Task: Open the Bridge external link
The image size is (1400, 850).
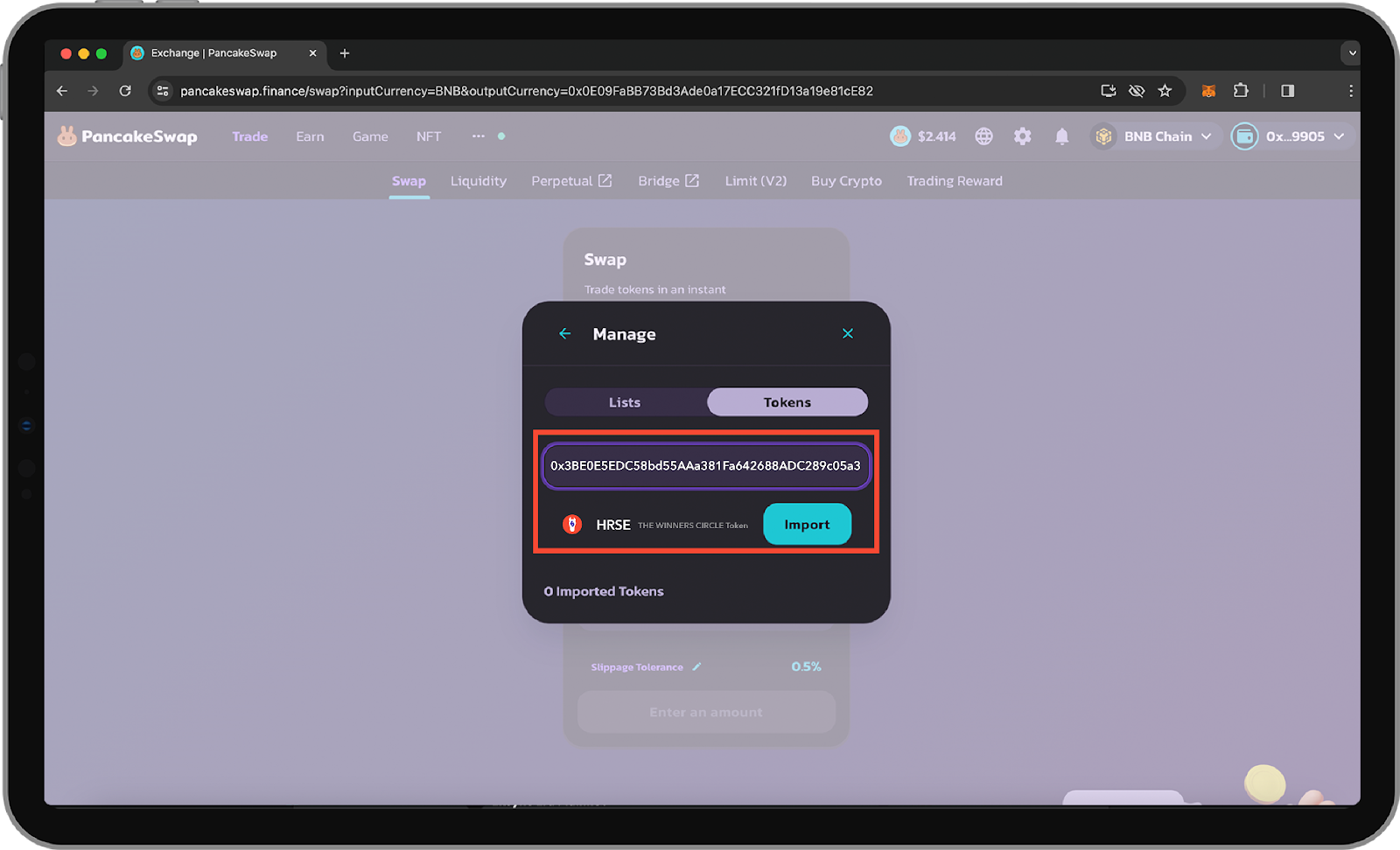Action: click(668, 181)
